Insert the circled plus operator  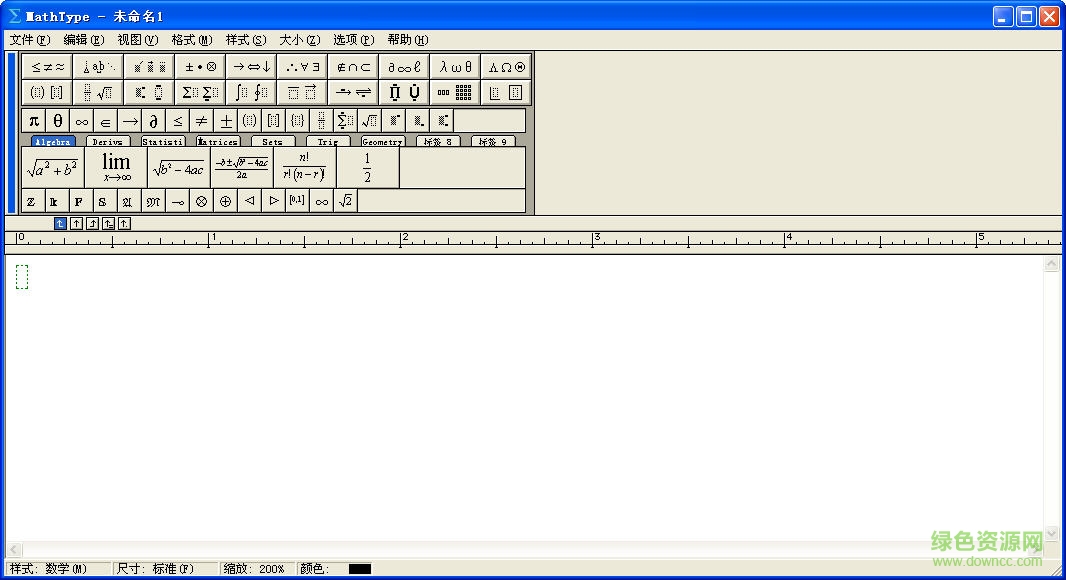pyautogui.click(x=226, y=201)
